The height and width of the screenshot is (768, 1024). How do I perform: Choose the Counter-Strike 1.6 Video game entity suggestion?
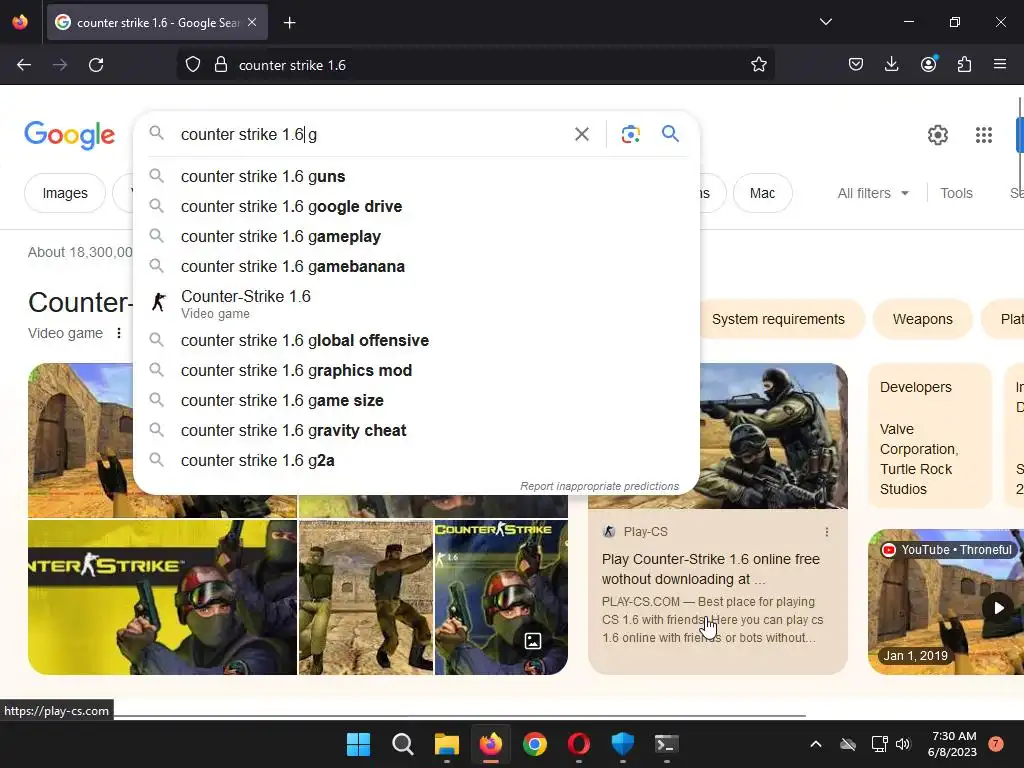[x=416, y=304]
